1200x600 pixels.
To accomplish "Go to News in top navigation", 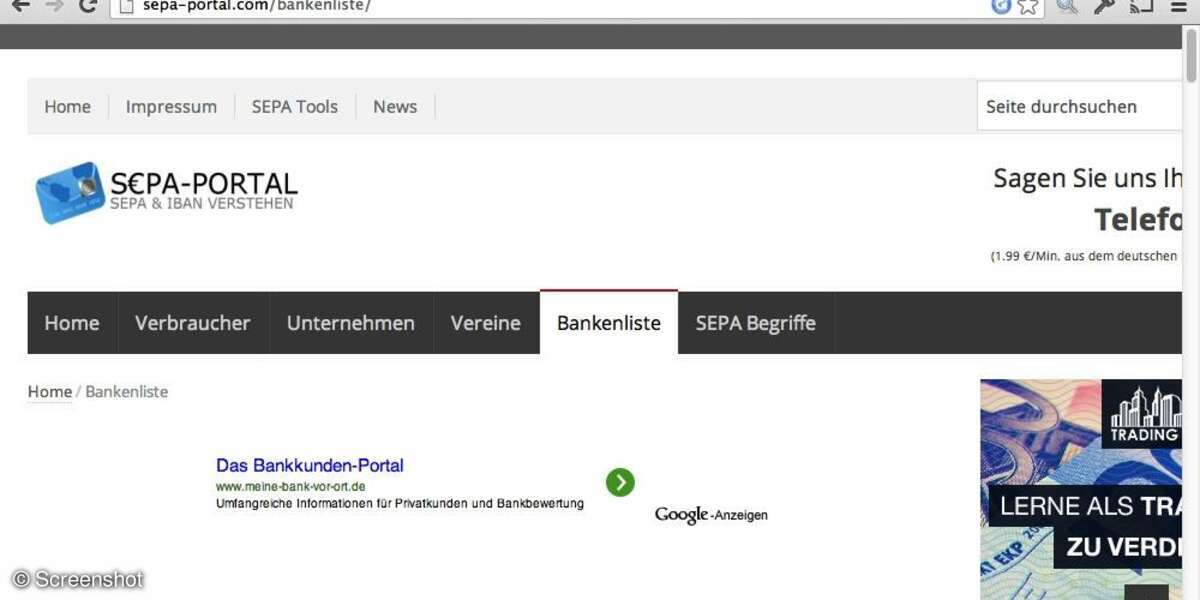I will [395, 107].
